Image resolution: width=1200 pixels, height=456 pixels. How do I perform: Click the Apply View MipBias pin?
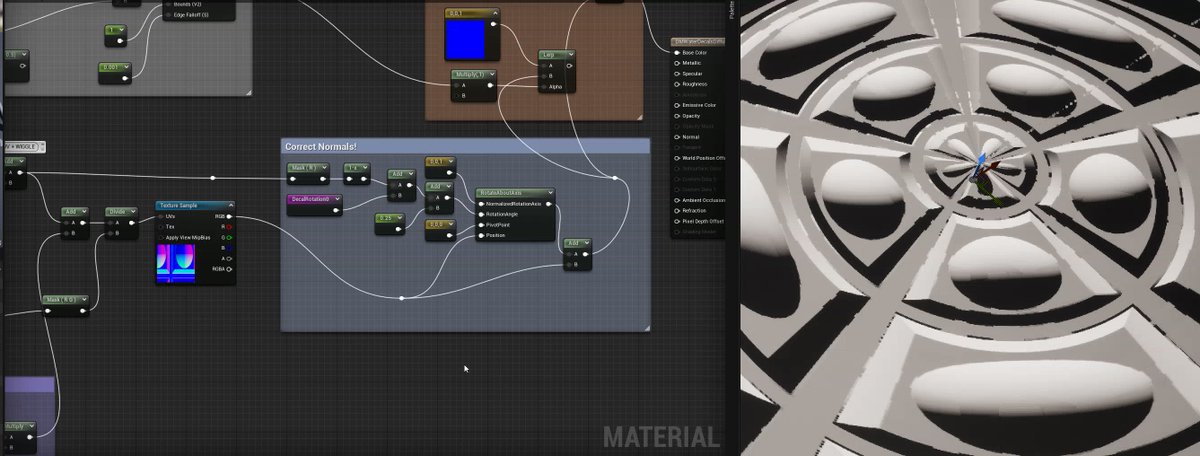coord(160,237)
